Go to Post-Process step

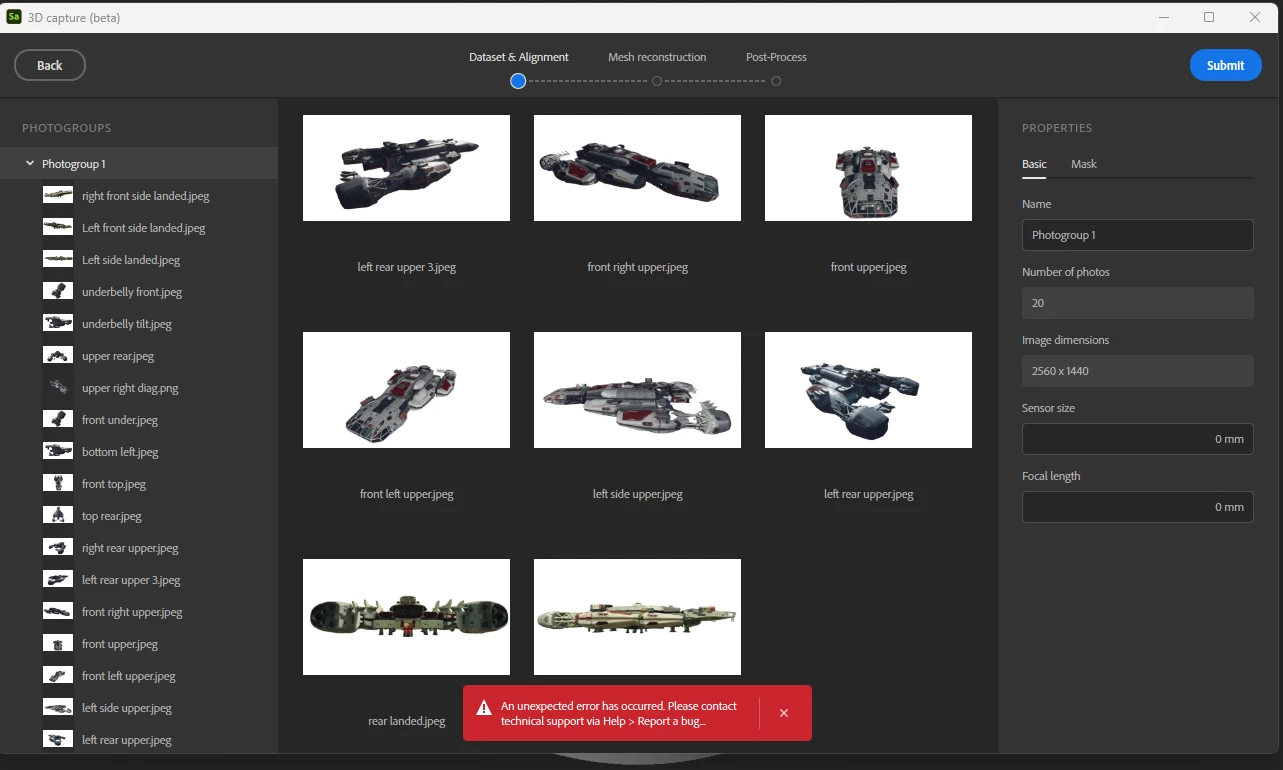click(776, 57)
